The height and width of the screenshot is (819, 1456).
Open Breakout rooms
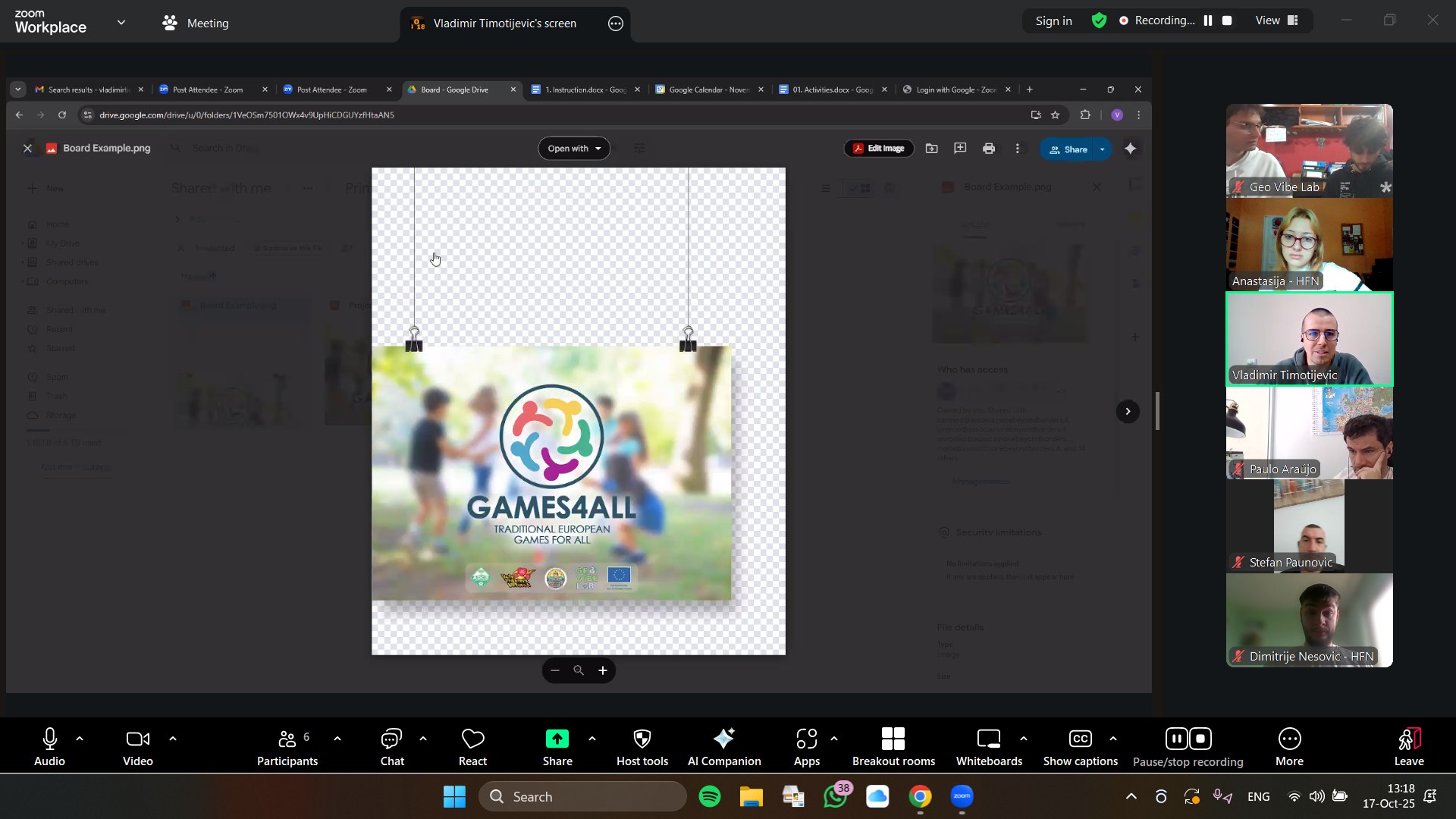893,747
